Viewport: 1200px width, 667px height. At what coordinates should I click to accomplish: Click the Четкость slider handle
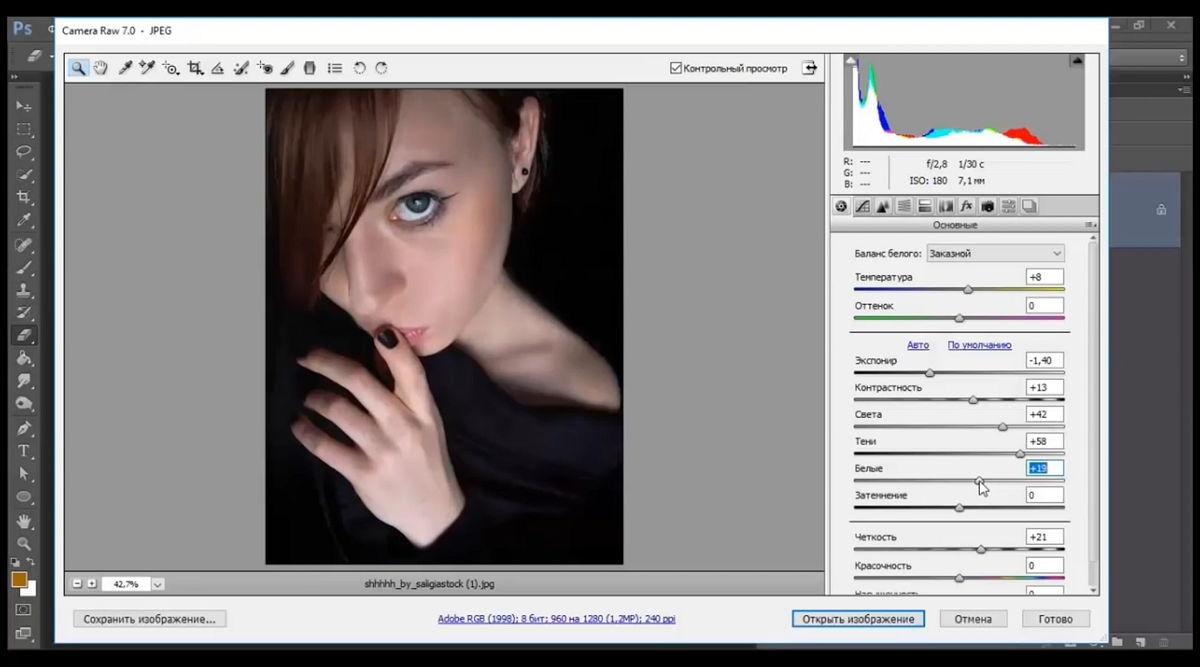click(981, 549)
